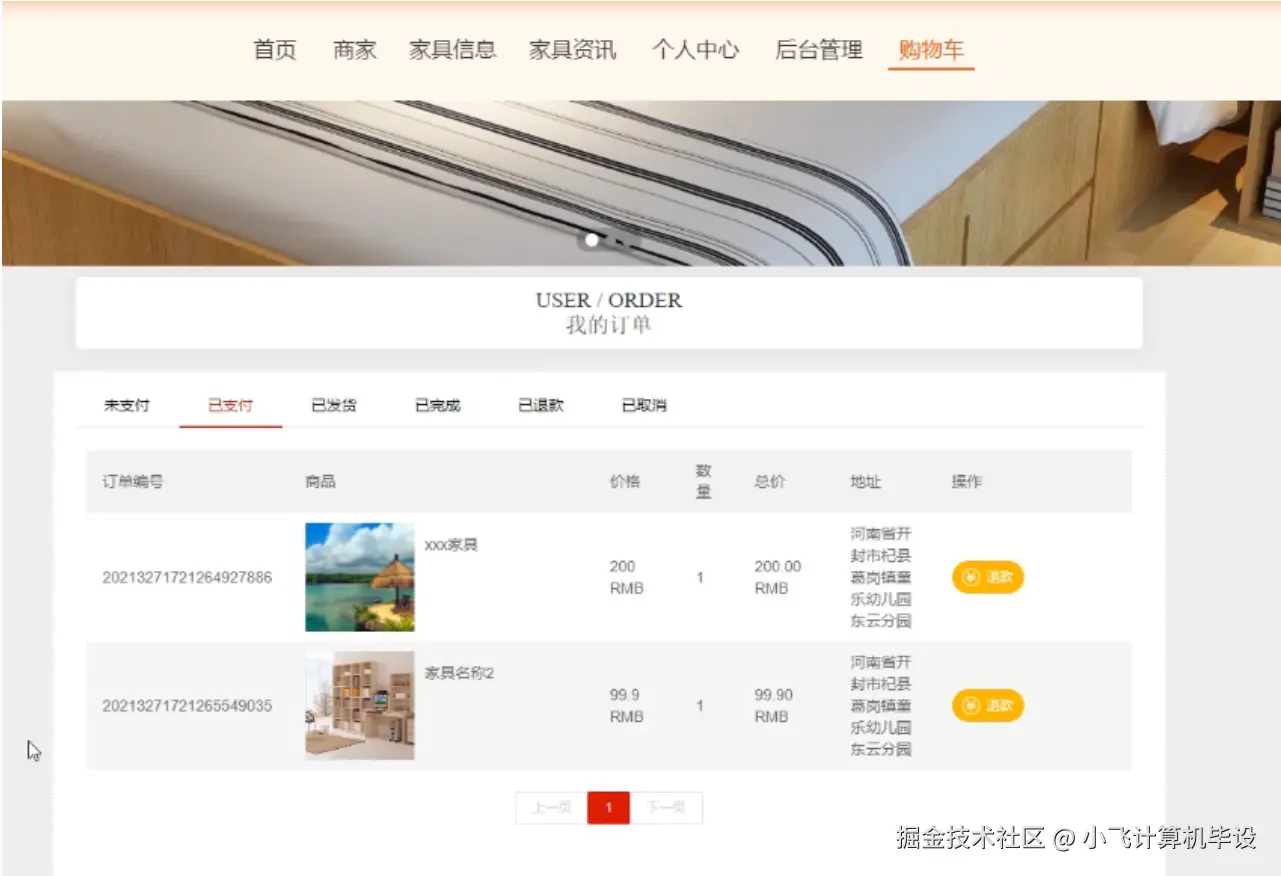
Task: Switch to the 已完成 order tab
Action: pyautogui.click(x=437, y=405)
